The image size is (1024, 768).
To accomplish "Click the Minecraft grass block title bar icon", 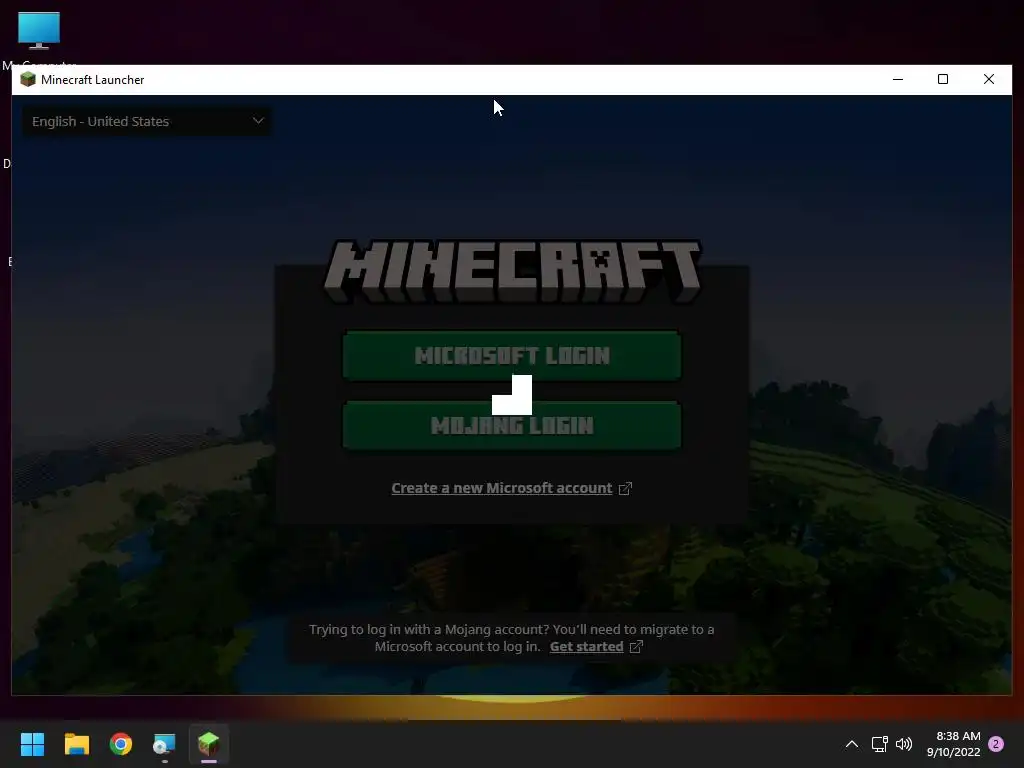I will [x=28, y=80].
